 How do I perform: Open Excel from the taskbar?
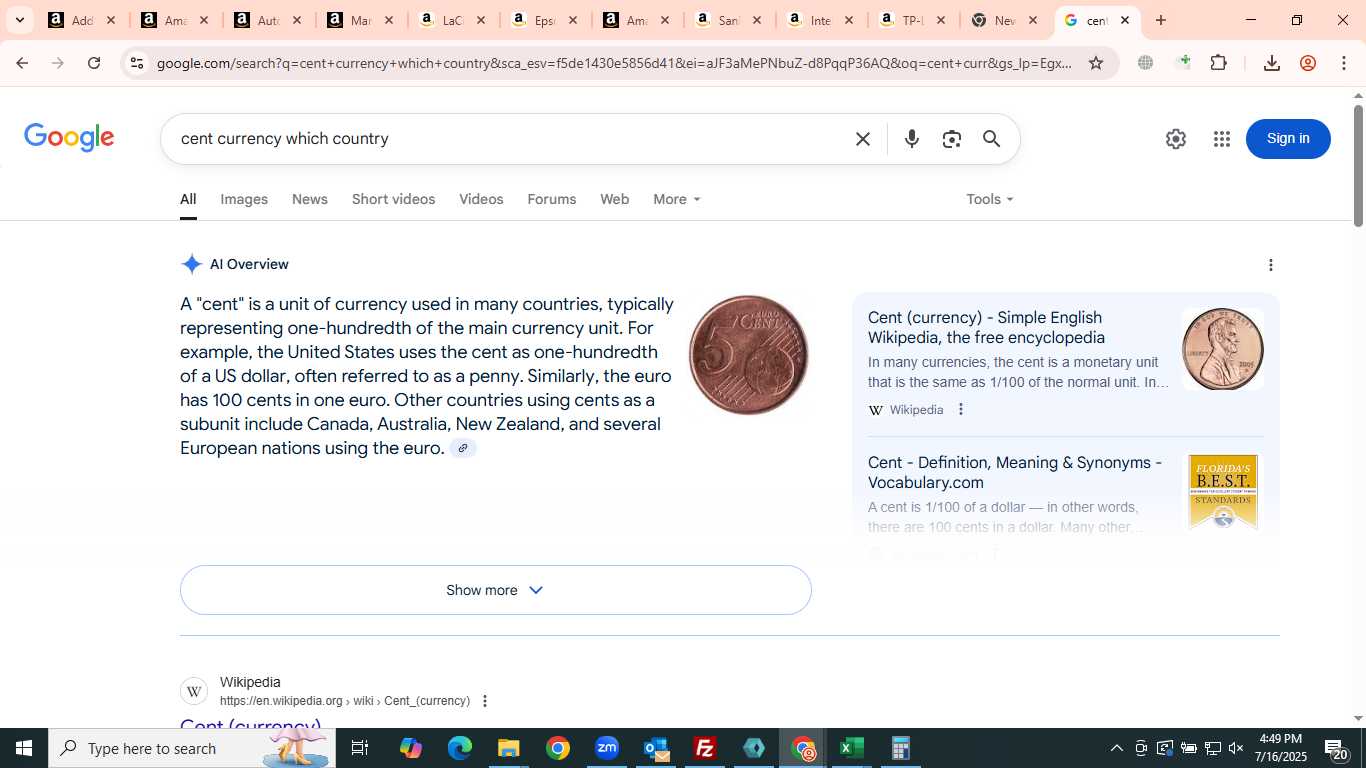coord(851,748)
